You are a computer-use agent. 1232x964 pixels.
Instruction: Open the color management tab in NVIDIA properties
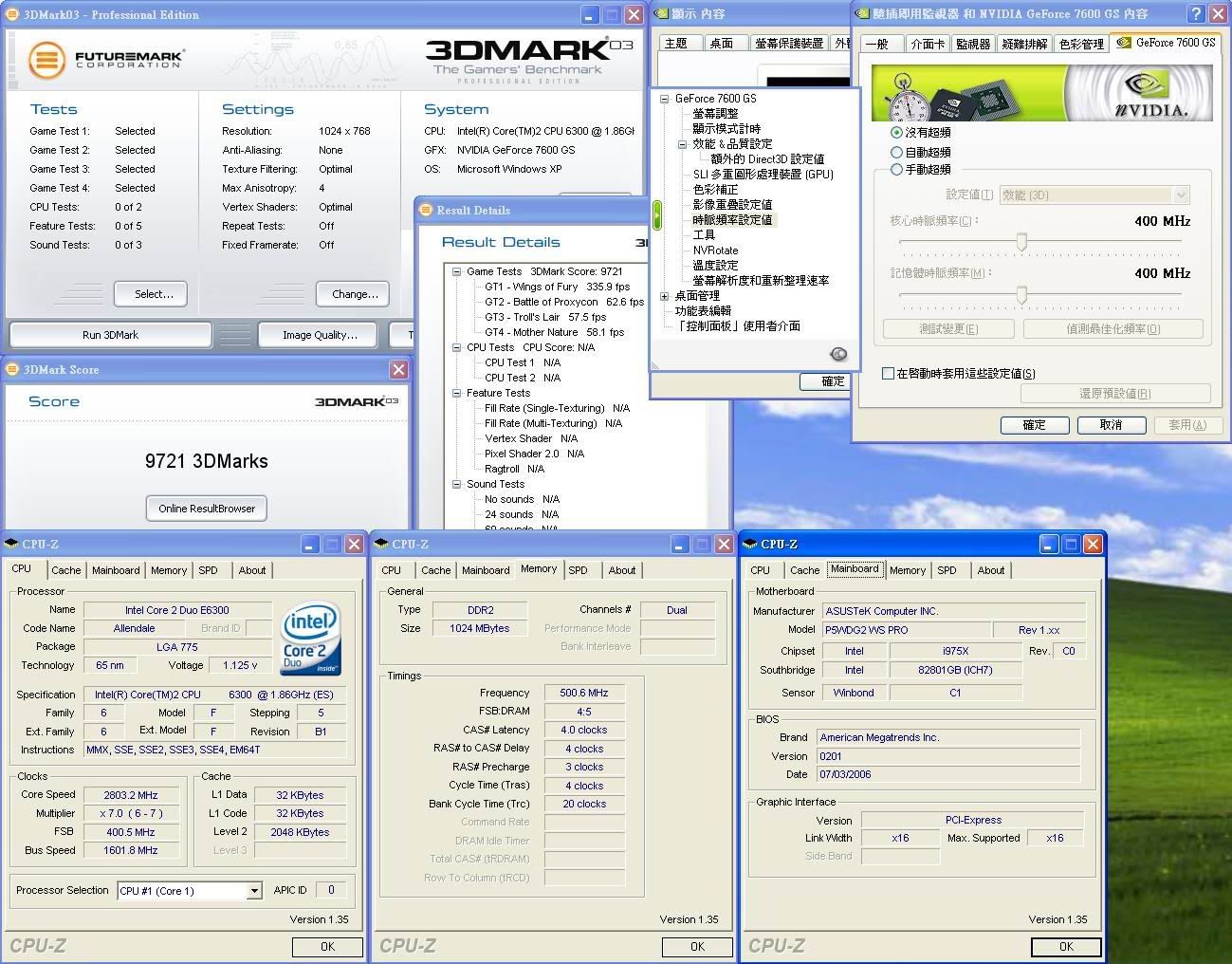pos(1081,44)
